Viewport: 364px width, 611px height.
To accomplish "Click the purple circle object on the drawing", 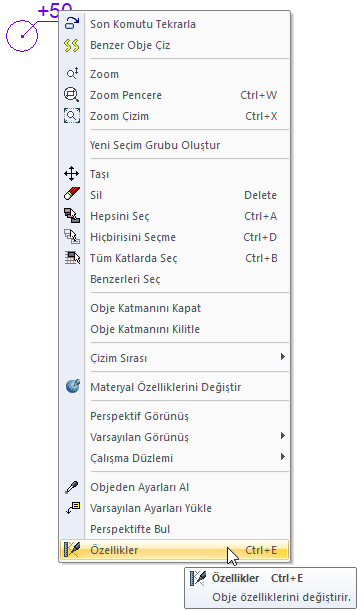I will (22, 36).
